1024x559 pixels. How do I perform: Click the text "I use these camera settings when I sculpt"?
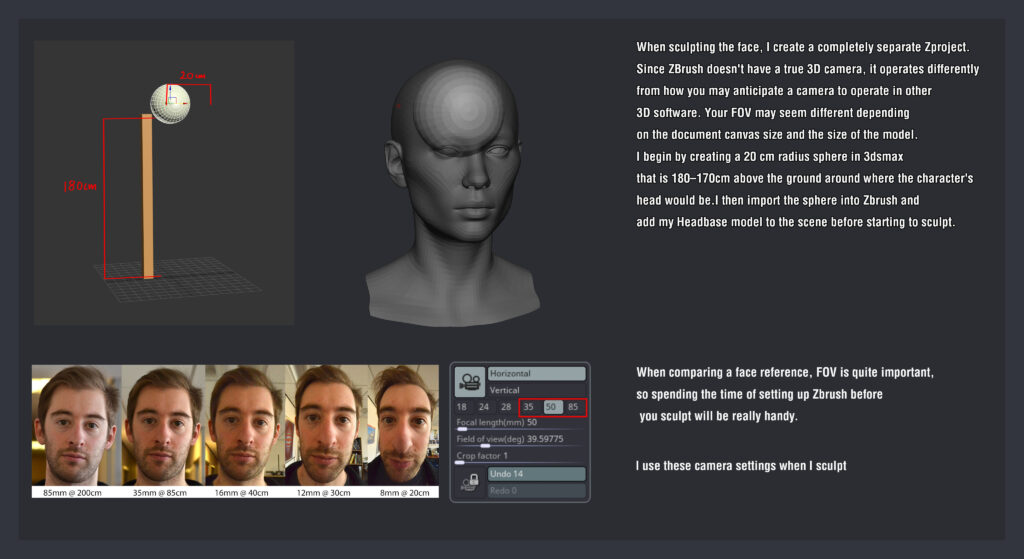coord(741,466)
